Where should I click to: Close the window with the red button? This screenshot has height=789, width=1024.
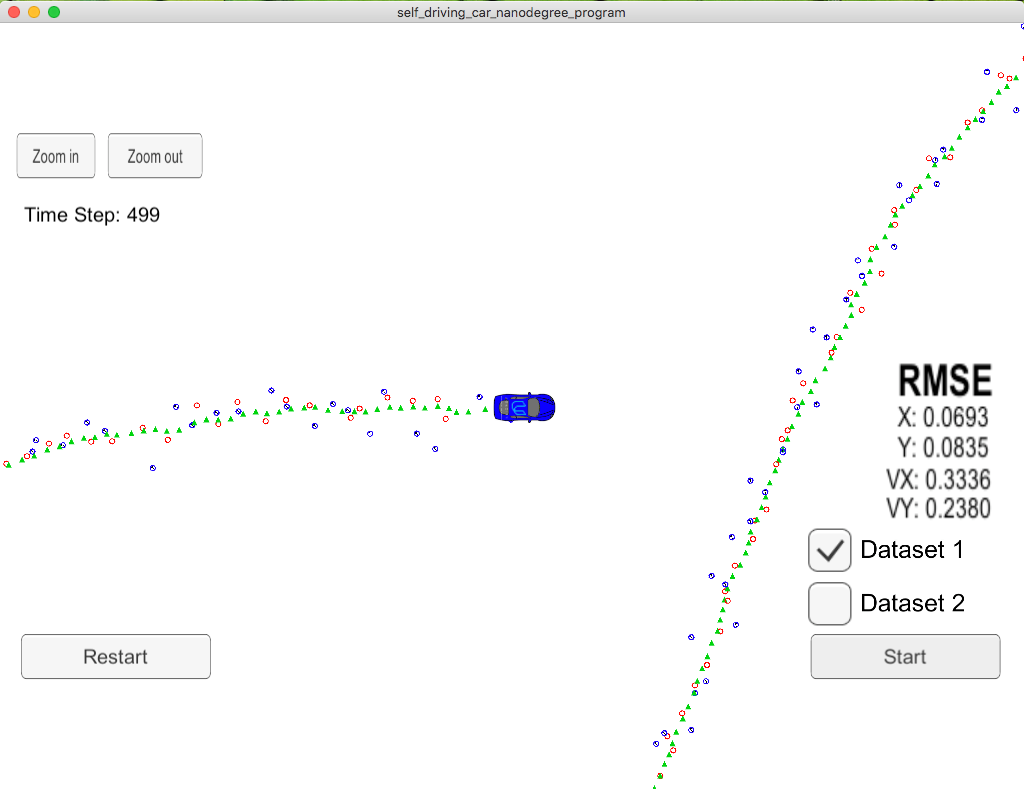pyautogui.click(x=14, y=12)
